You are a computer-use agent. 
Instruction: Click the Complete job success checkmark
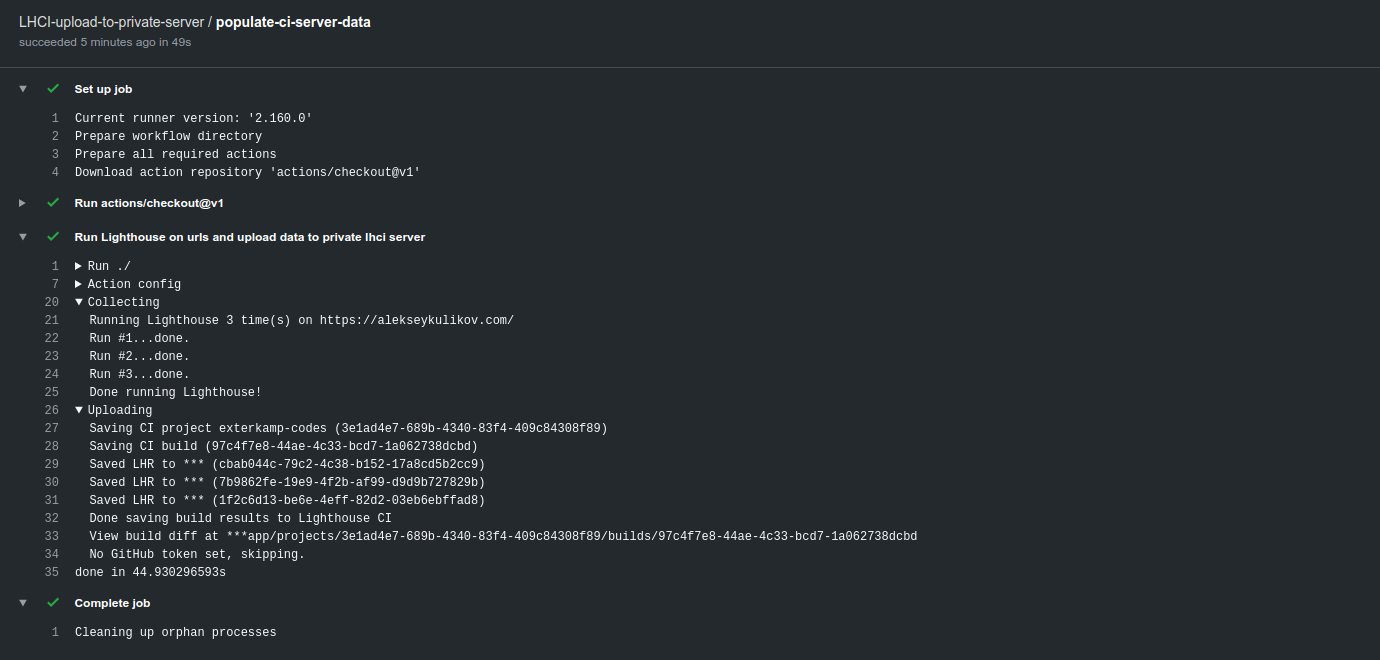(x=53, y=603)
